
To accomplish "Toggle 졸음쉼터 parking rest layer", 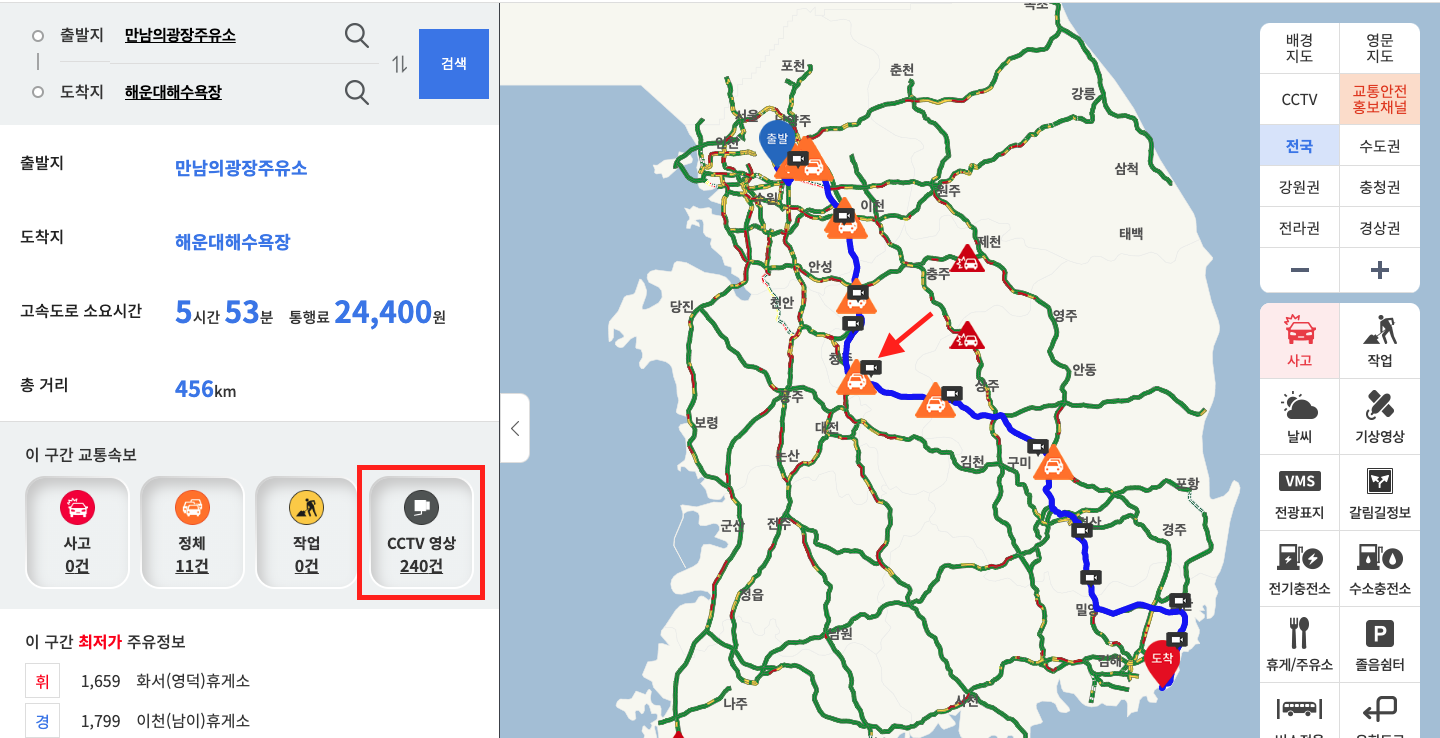I will point(1380,645).
